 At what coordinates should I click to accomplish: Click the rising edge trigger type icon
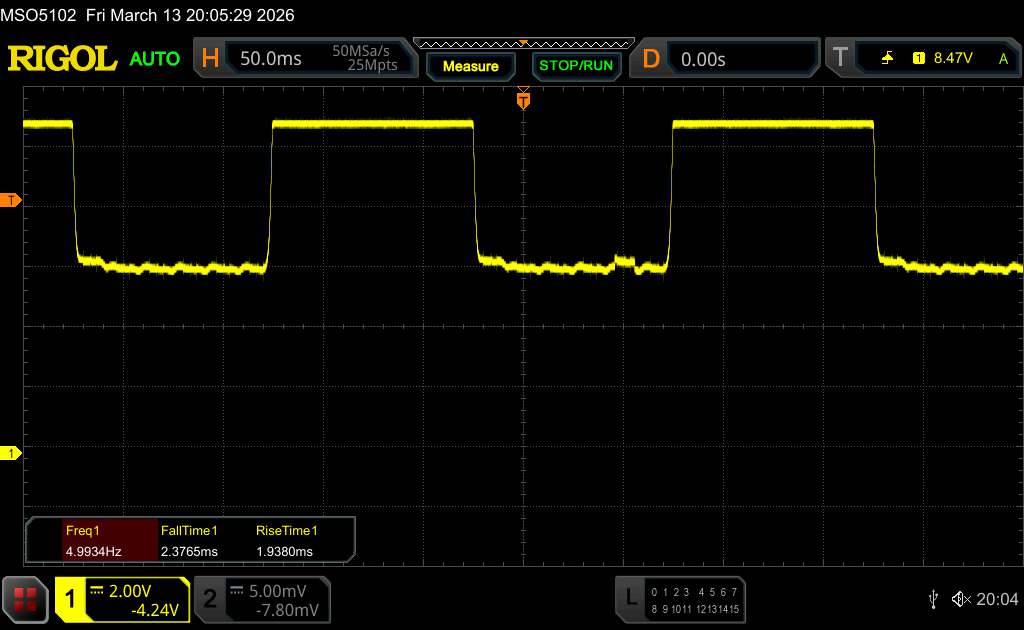point(887,59)
